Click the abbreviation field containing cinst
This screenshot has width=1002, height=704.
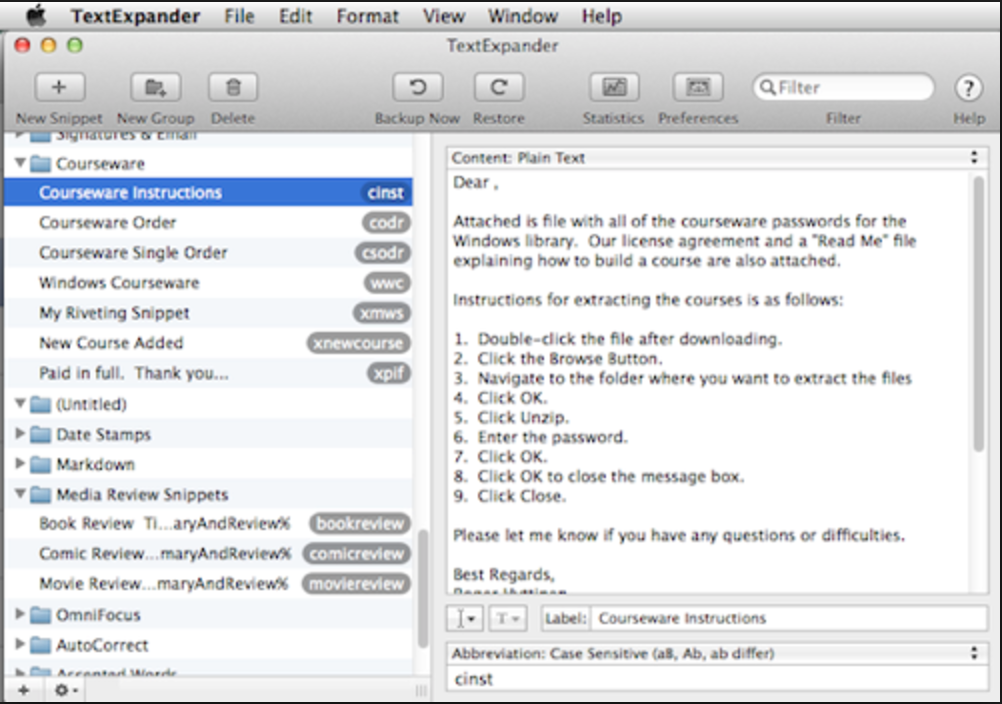click(x=718, y=678)
